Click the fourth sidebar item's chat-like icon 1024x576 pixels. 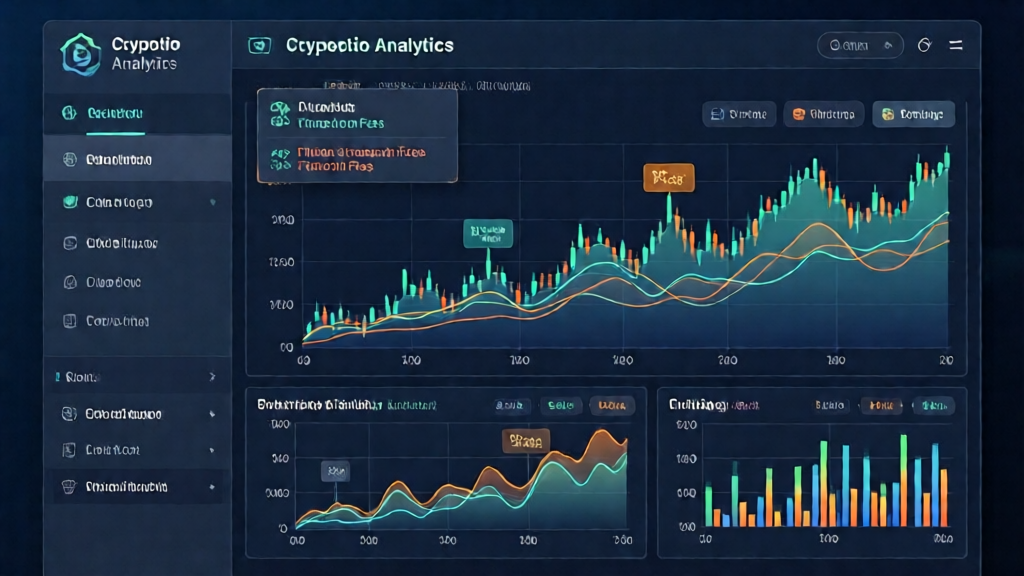click(70, 243)
